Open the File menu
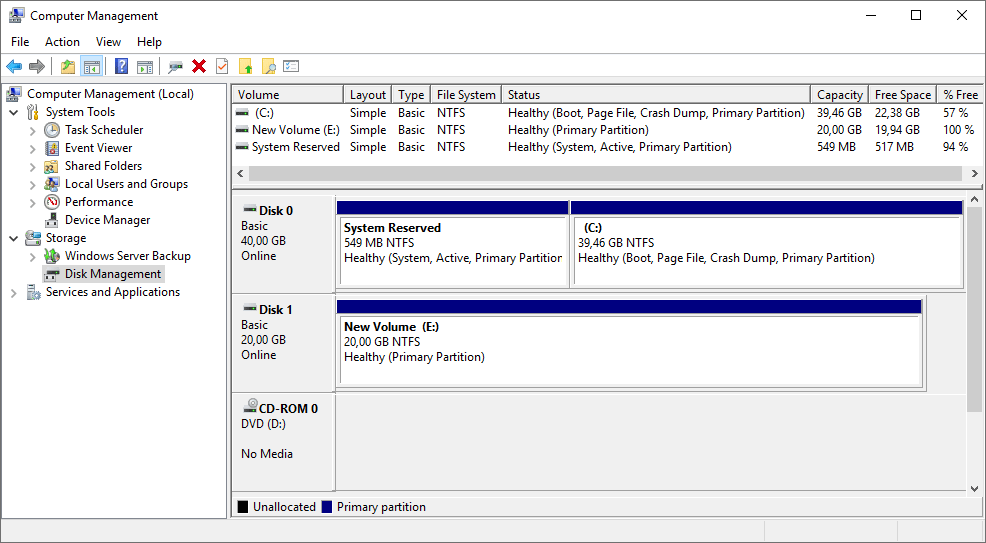986x543 pixels. click(20, 42)
